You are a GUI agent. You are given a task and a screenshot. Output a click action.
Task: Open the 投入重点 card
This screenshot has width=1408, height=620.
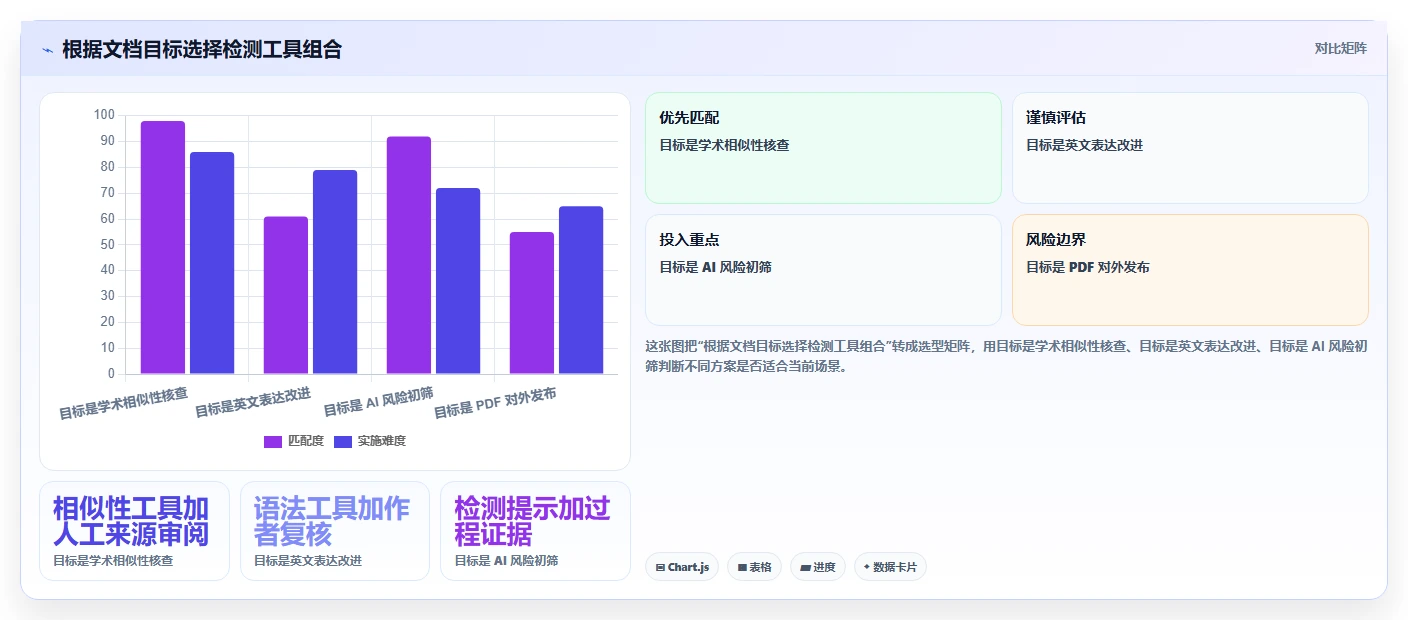coord(823,270)
